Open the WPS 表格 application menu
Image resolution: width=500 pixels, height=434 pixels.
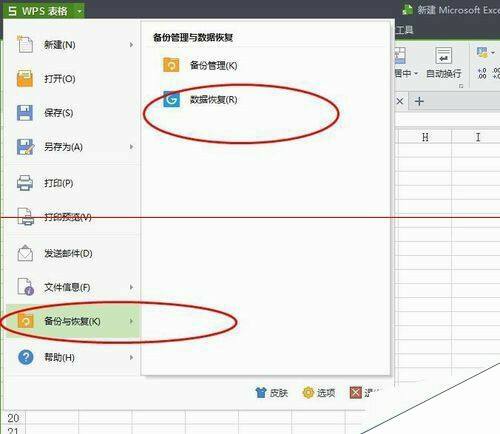tap(43, 10)
